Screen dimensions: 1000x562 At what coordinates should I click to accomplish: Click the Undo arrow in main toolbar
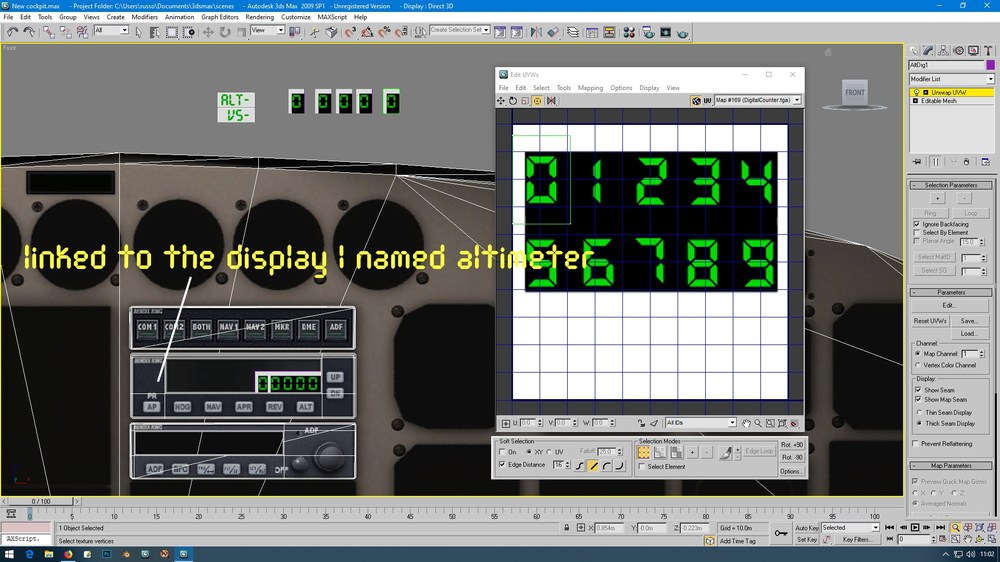pyautogui.click(x=12, y=32)
